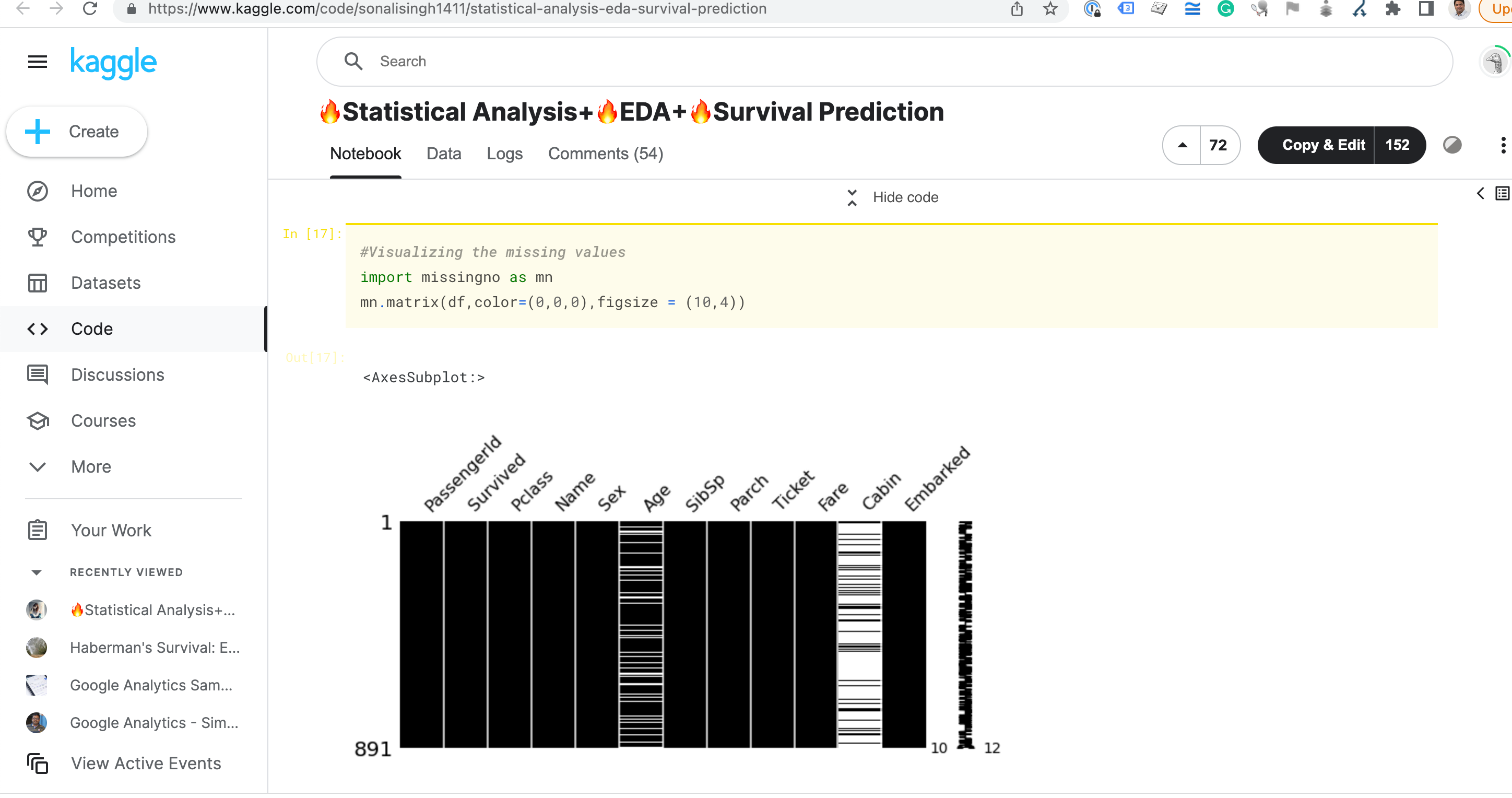
Task: Collapse the right panel with the chevron
Action: [1480, 193]
